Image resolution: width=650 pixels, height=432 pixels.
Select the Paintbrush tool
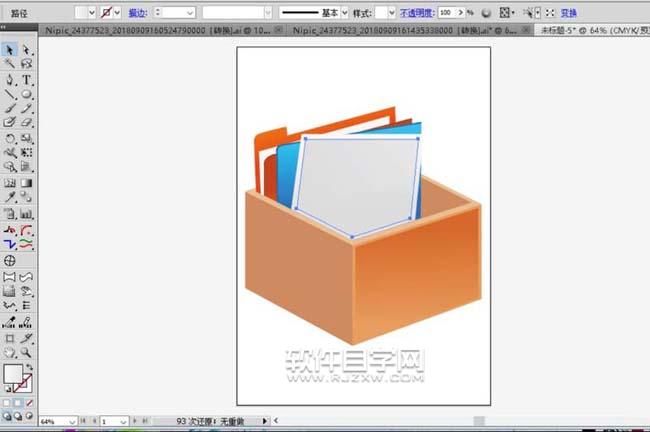pyautogui.click(x=9, y=109)
